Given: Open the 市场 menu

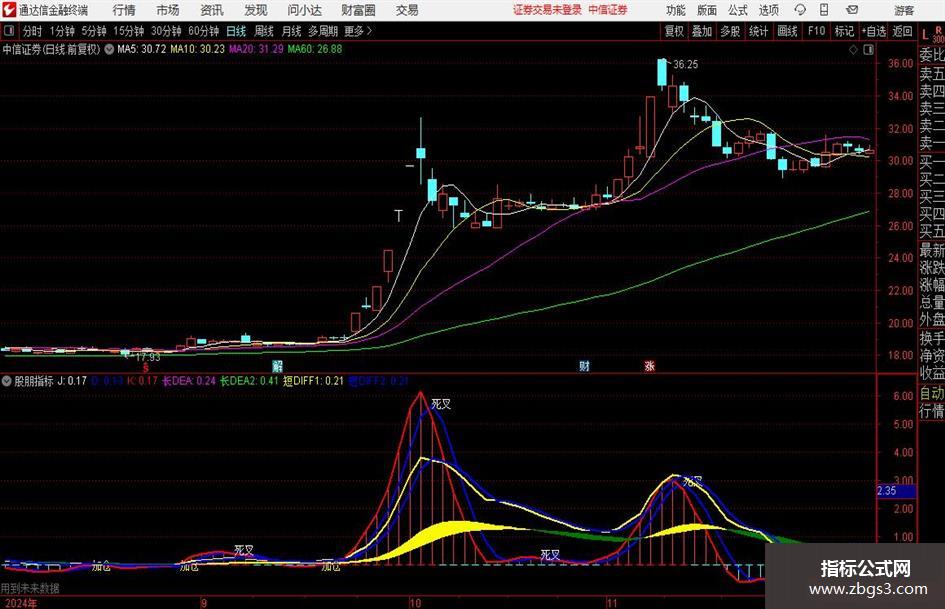Looking at the screenshot, I should click(x=168, y=10).
